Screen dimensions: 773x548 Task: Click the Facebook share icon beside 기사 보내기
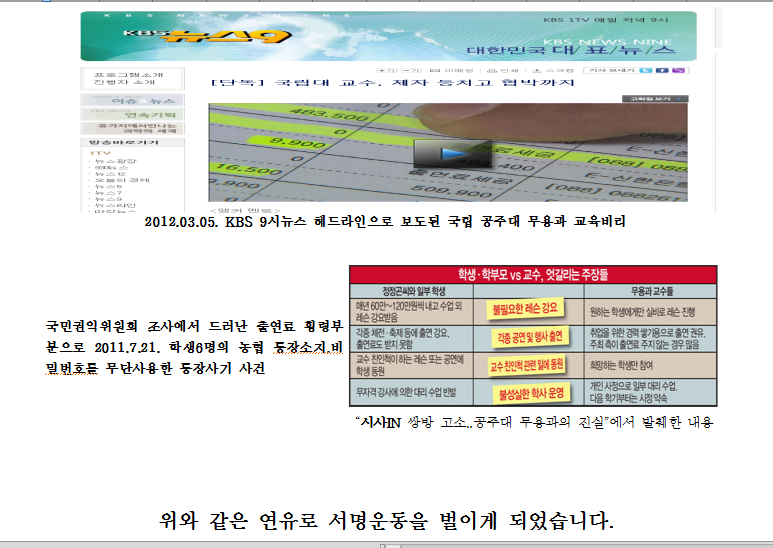[x=662, y=70]
